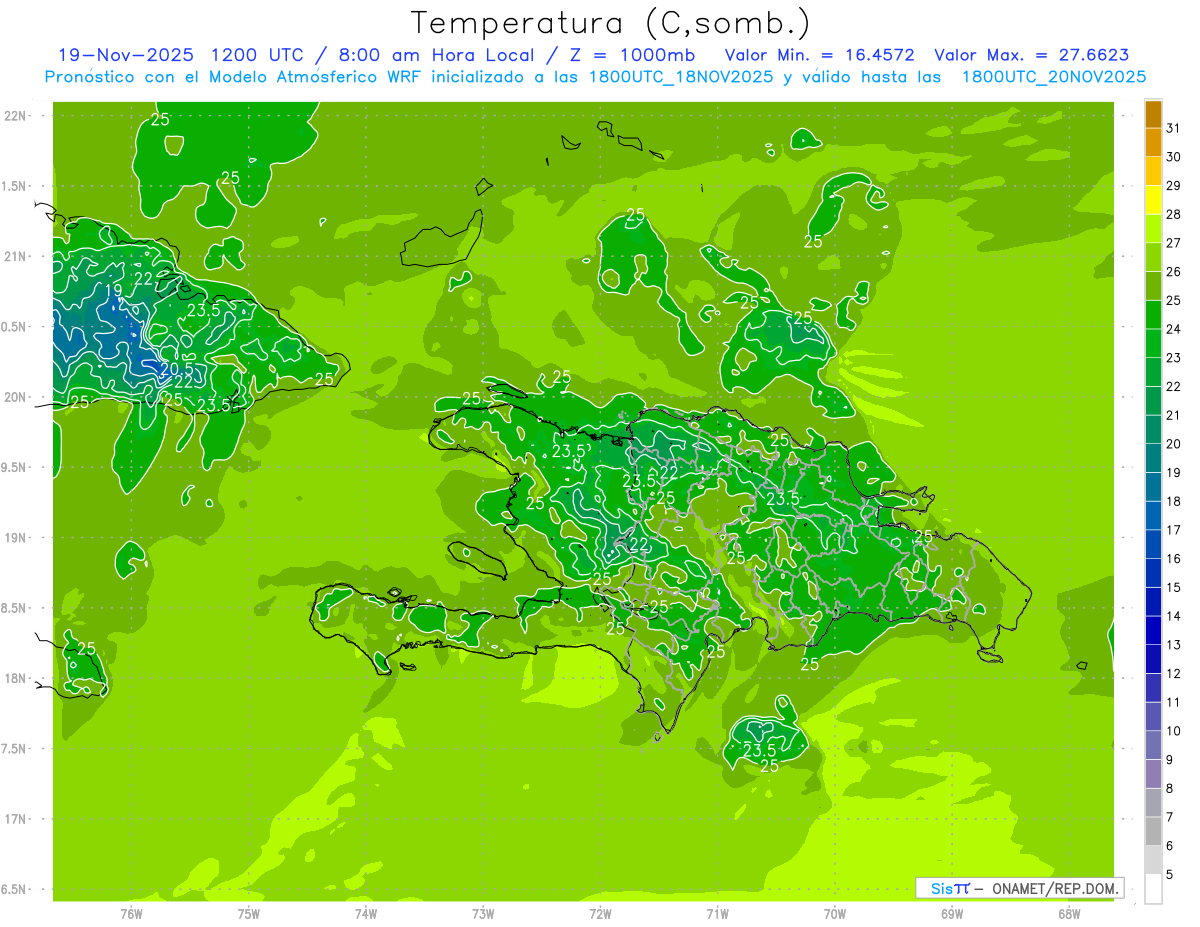Click the '6.5N' latitude label
The width and height of the screenshot is (1200, 927).
tap(14, 890)
